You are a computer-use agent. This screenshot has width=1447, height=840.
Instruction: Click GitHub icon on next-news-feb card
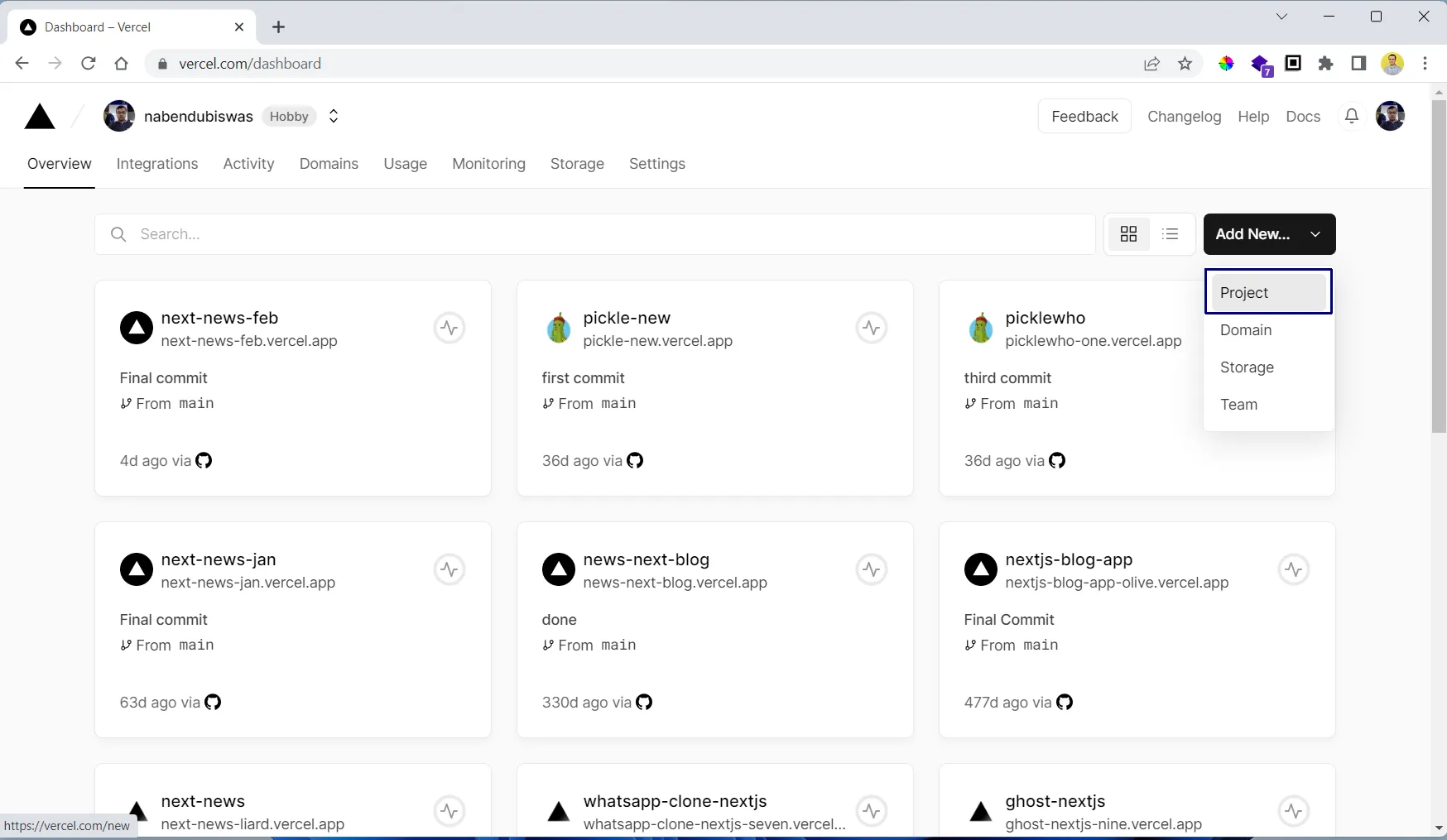pyautogui.click(x=204, y=460)
